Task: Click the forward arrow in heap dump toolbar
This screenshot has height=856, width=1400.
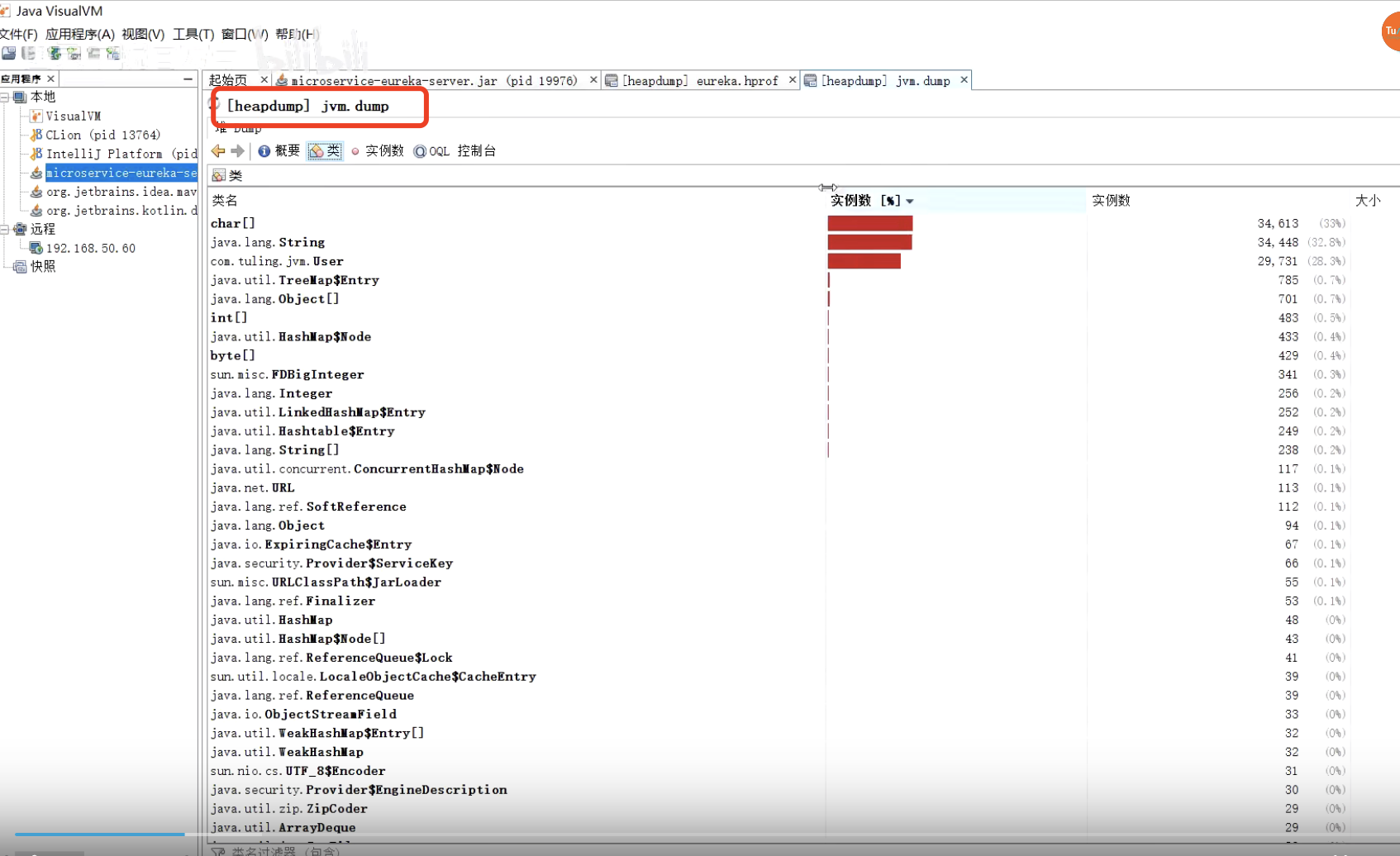Action: 238,150
